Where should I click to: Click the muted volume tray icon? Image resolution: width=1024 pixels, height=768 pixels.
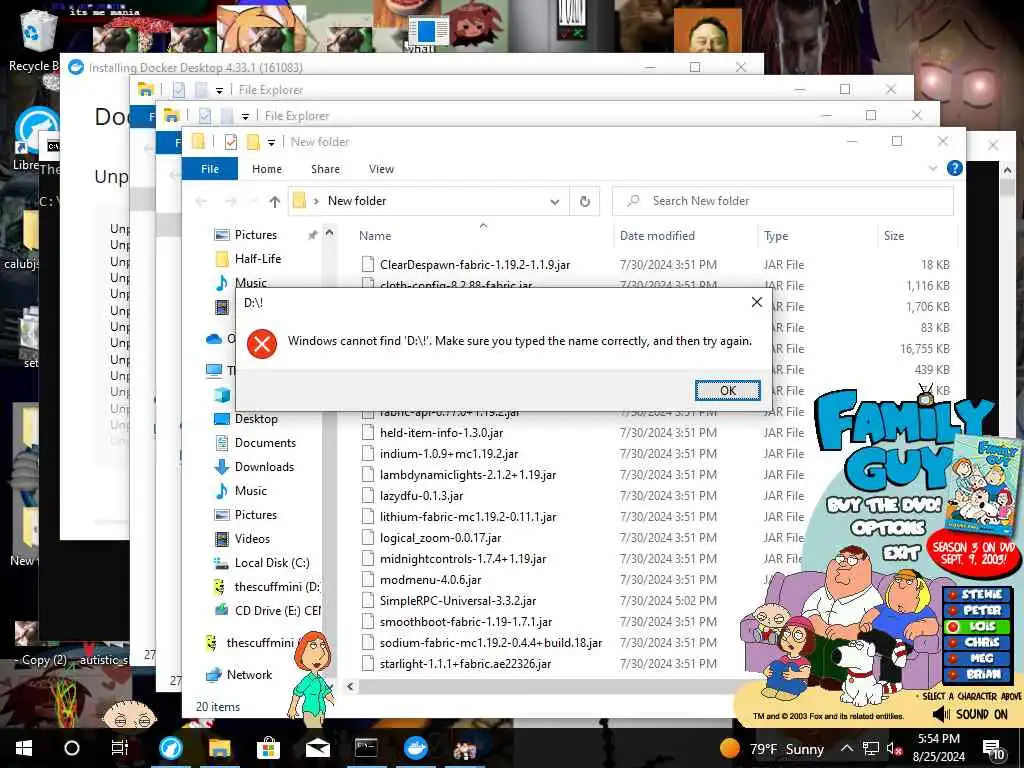click(895, 749)
